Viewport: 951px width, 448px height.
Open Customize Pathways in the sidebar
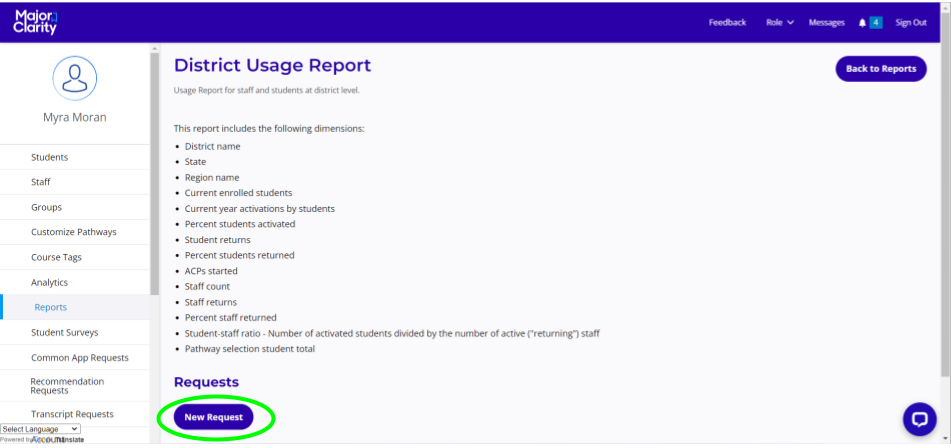click(x=73, y=232)
